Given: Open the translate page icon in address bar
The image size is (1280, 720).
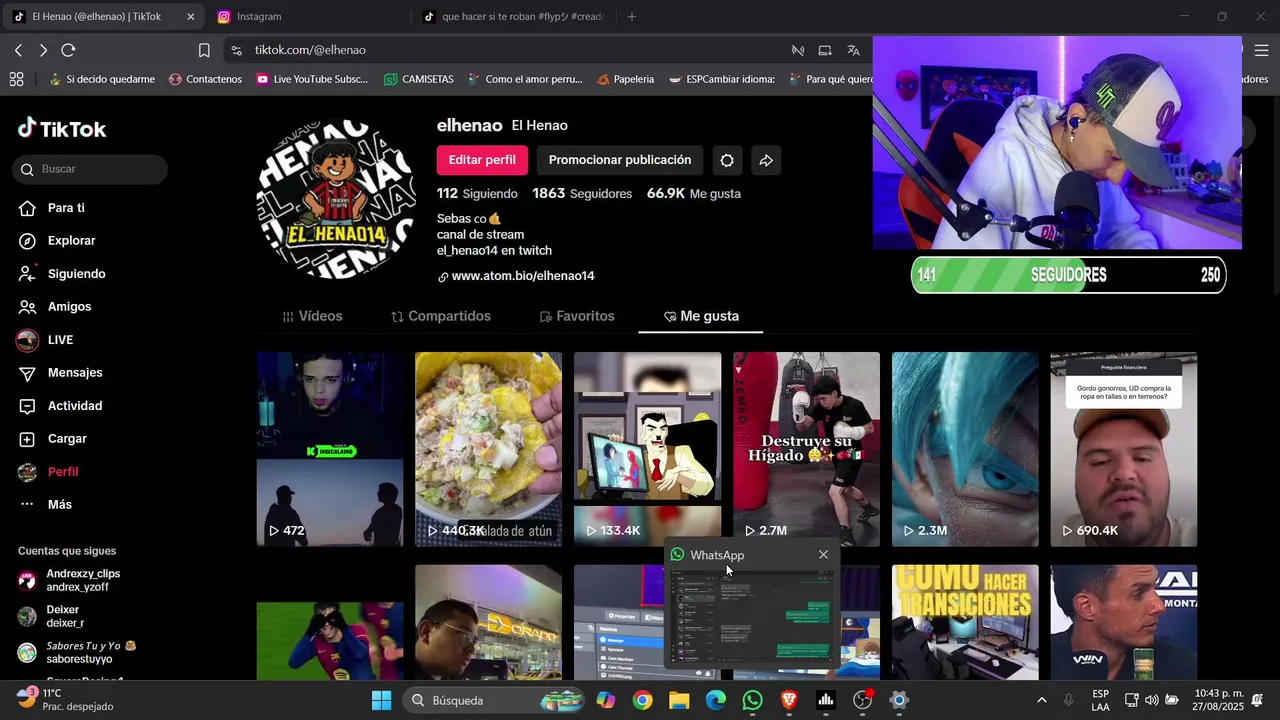Looking at the screenshot, I should pyautogui.click(x=853, y=50).
